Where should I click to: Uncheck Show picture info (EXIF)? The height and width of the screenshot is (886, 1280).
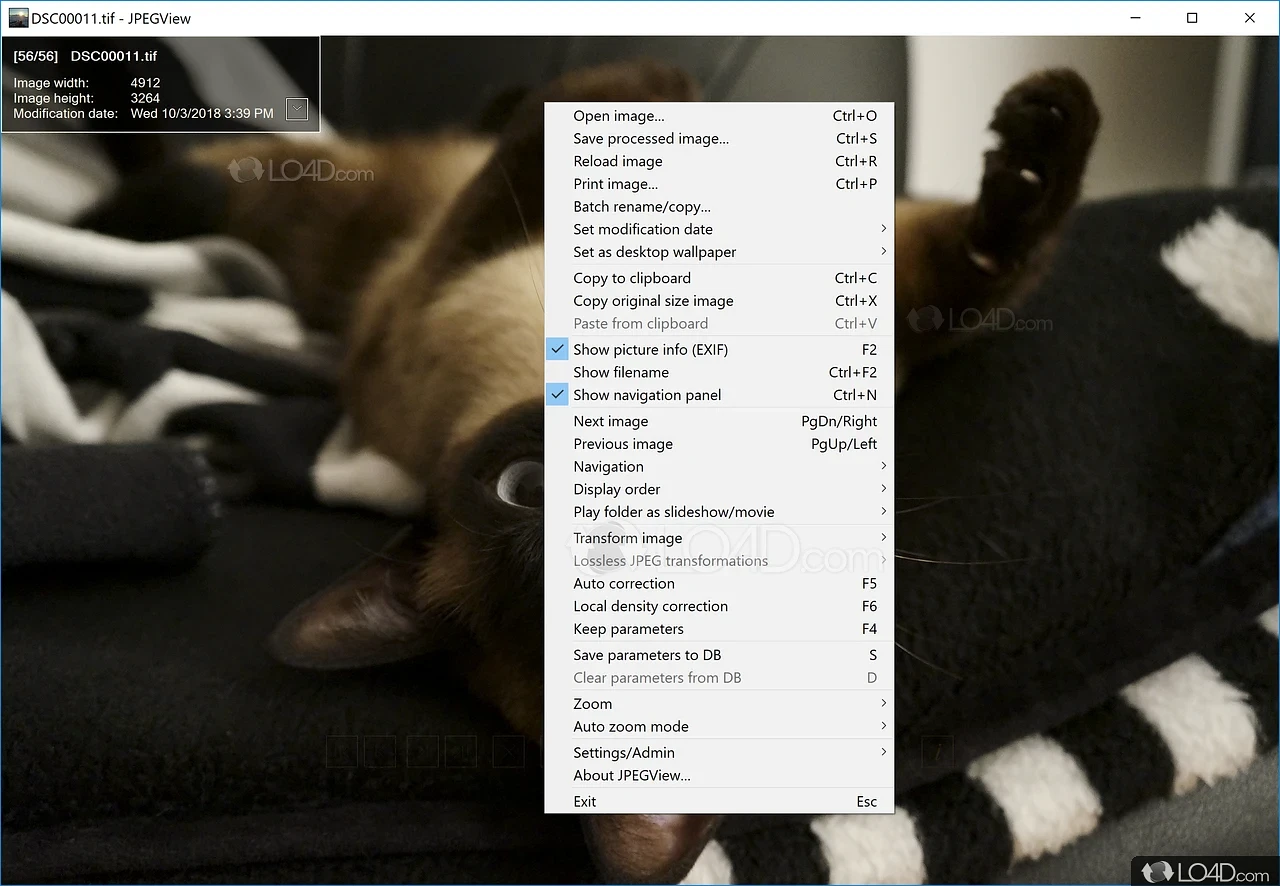650,349
